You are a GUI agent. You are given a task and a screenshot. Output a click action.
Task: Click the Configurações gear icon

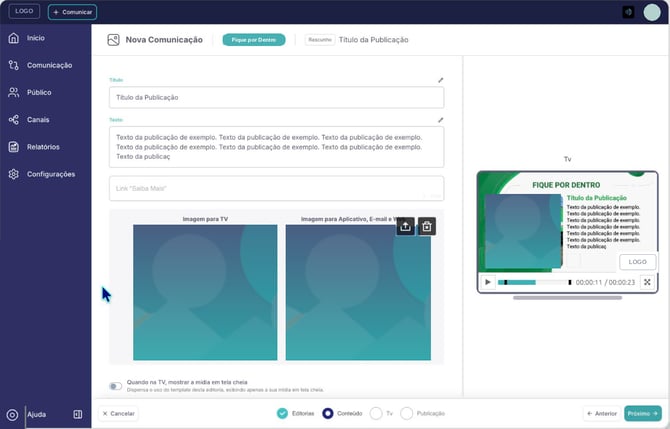(x=14, y=174)
